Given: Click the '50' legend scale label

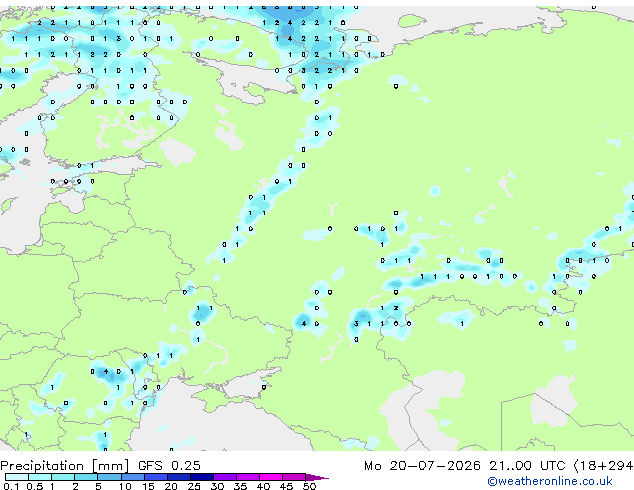Looking at the screenshot, I should 309,486.
